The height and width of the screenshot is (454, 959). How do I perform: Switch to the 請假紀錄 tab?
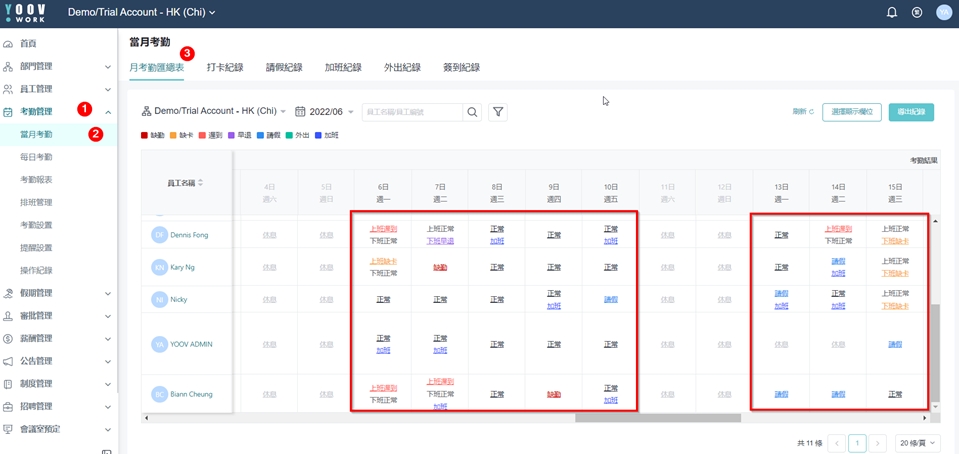[x=284, y=68]
